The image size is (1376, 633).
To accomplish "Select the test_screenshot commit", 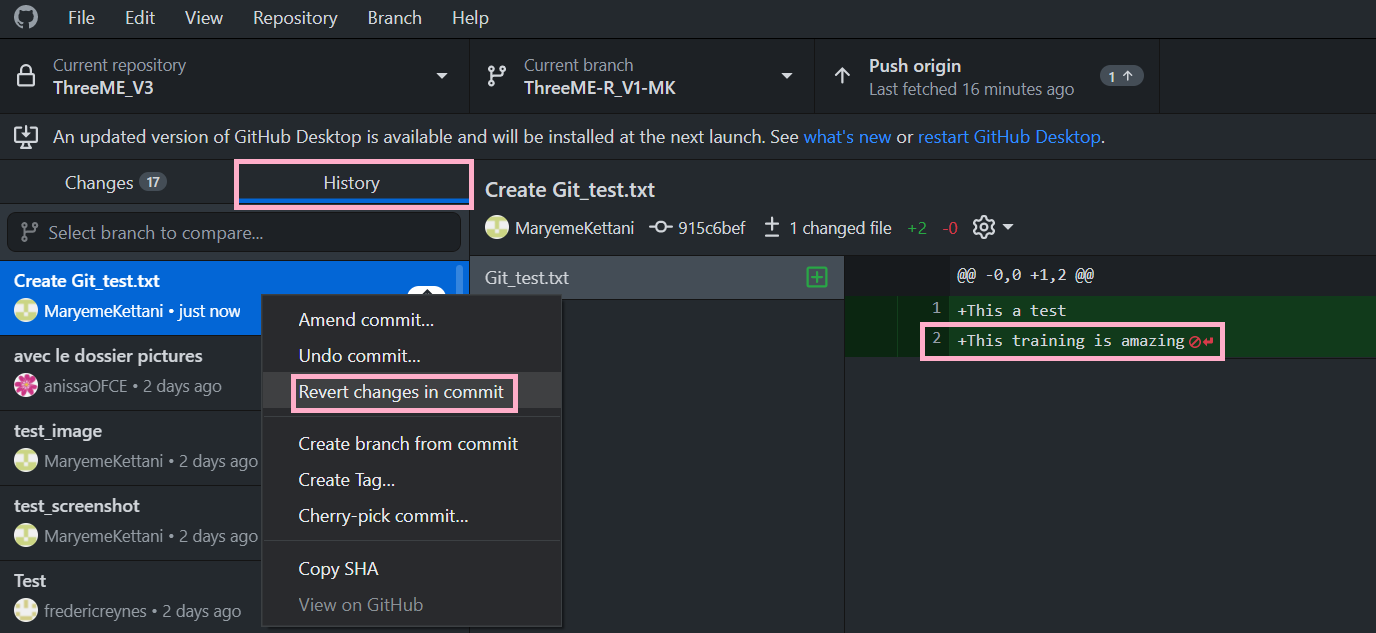I will (x=130, y=522).
